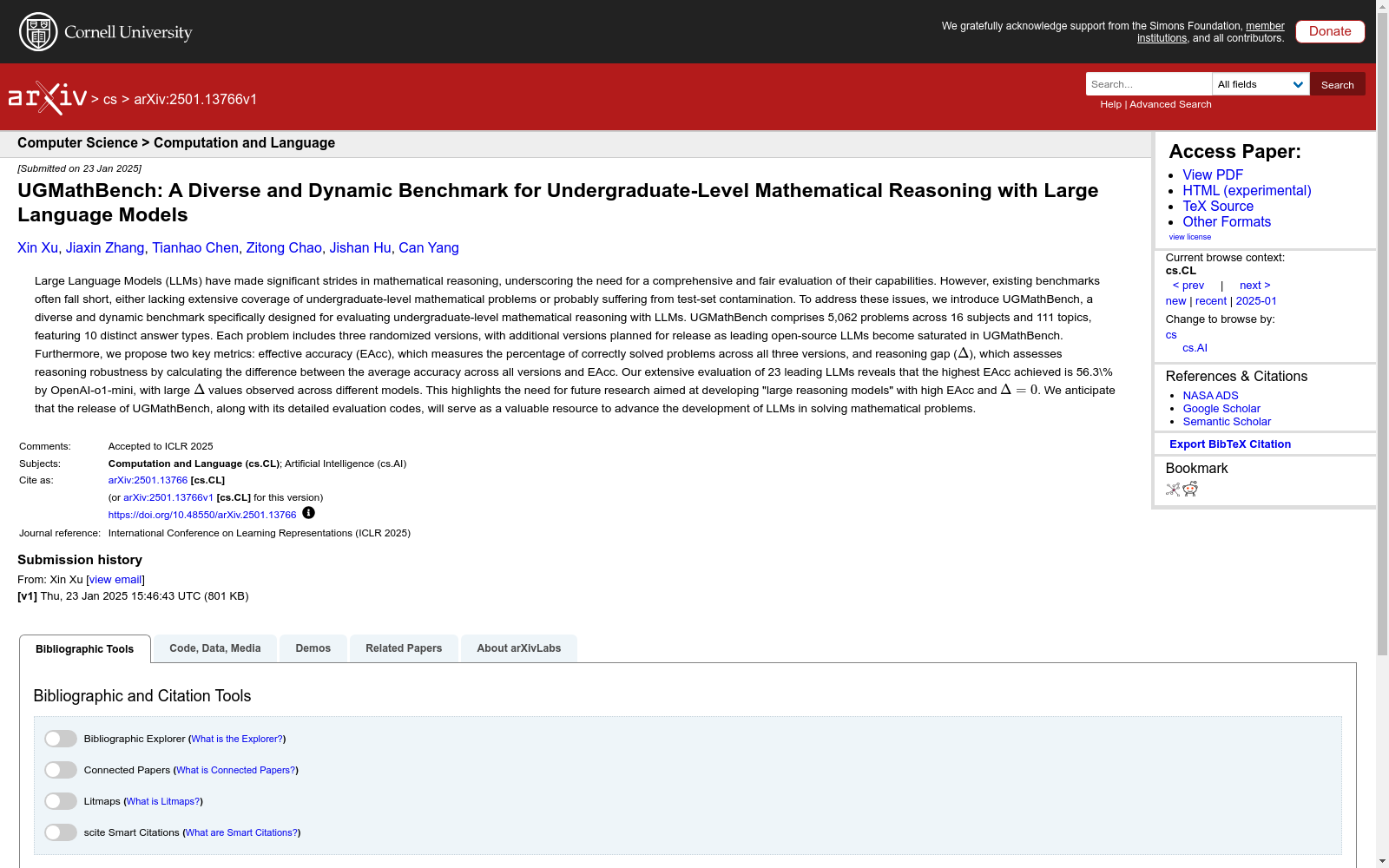
Task: Click Export BibTeX Citation
Action: coord(1229,444)
